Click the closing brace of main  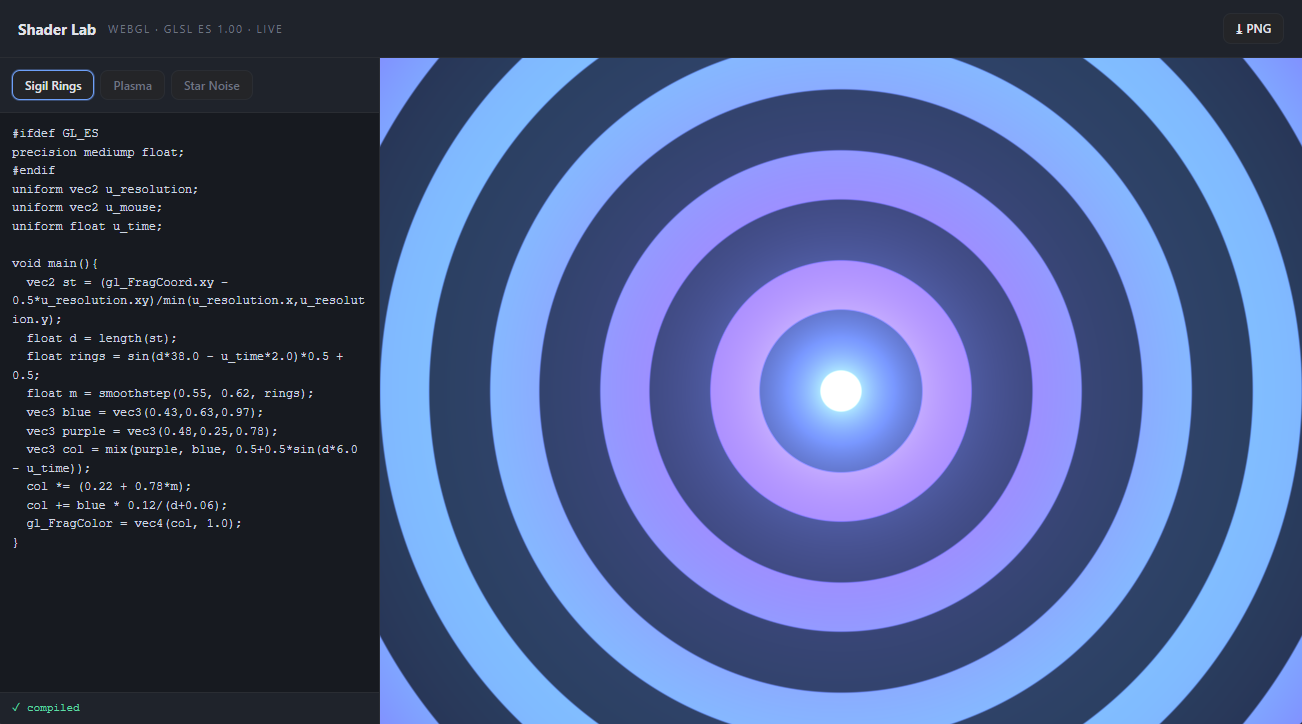click(15, 543)
